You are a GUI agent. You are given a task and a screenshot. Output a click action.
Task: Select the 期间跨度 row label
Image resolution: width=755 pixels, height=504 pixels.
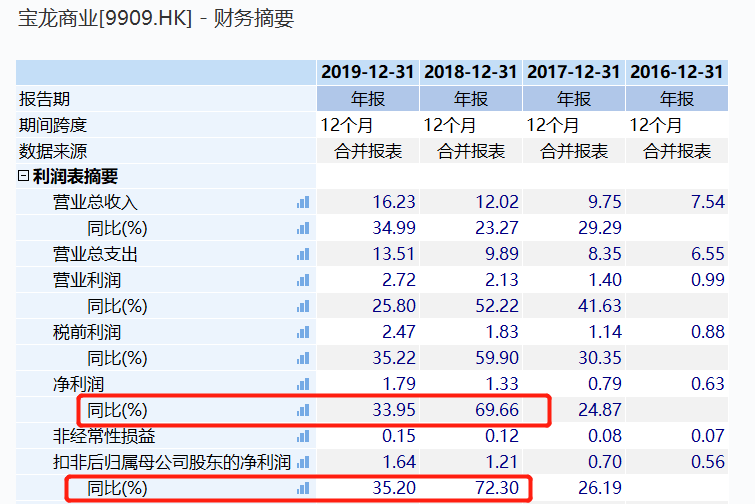[x=52, y=125]
